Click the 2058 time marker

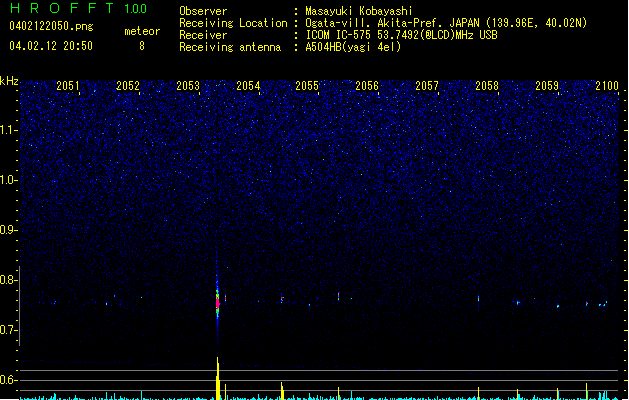tap(487, 86)
